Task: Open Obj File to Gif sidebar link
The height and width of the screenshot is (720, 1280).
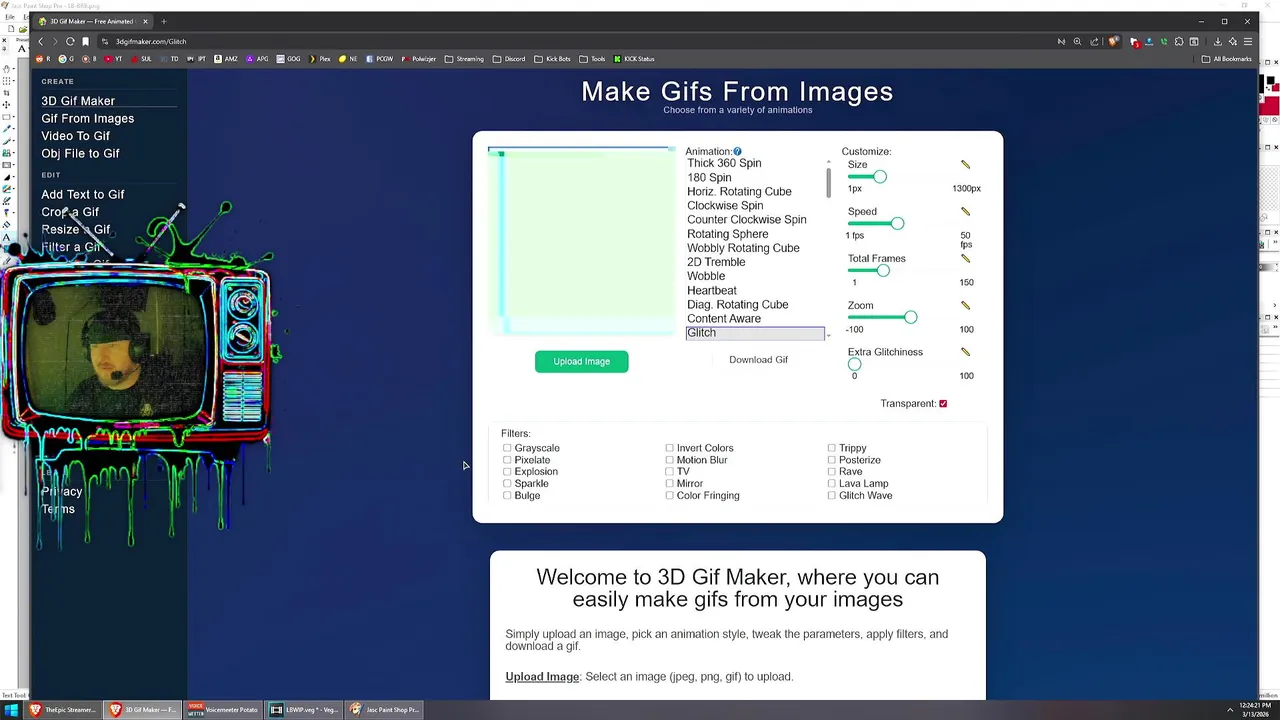Action: (81, 153)
